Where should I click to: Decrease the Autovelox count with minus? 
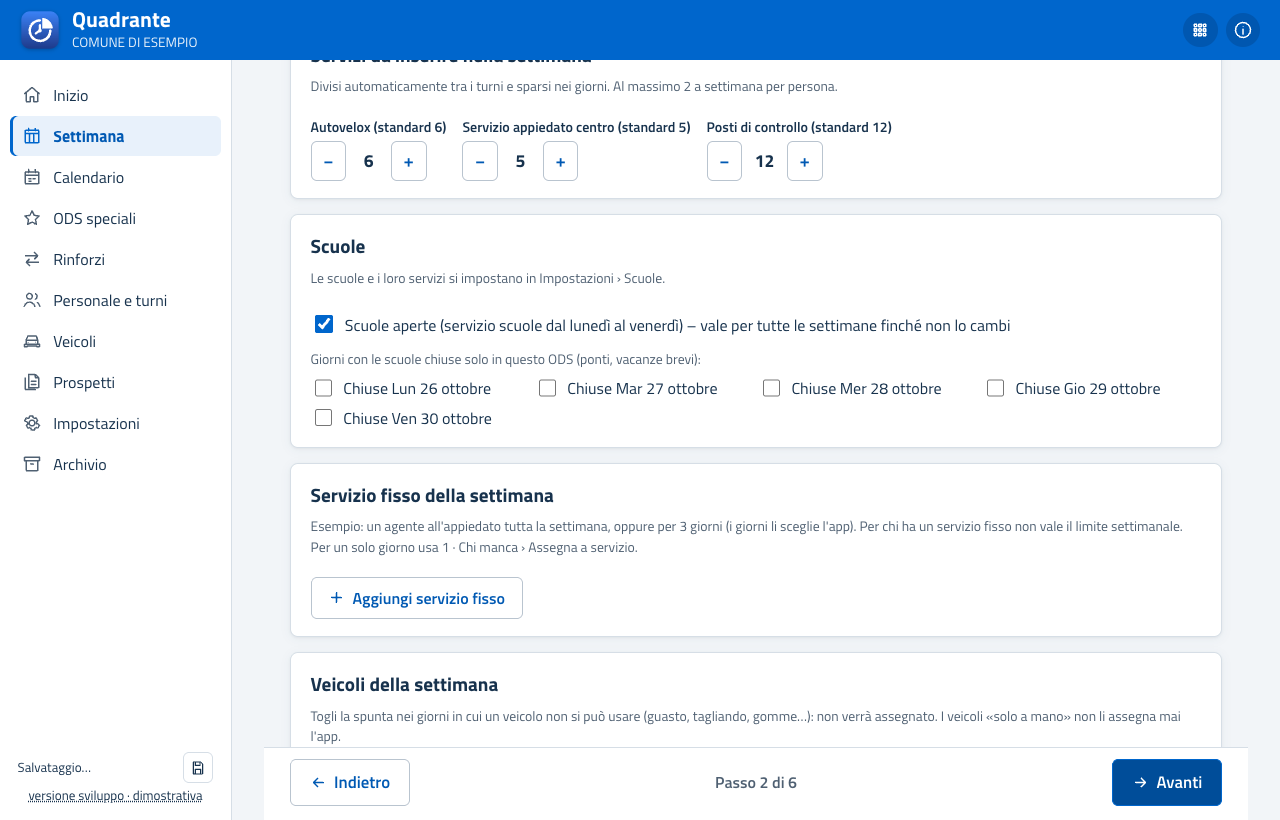[328, 161]
